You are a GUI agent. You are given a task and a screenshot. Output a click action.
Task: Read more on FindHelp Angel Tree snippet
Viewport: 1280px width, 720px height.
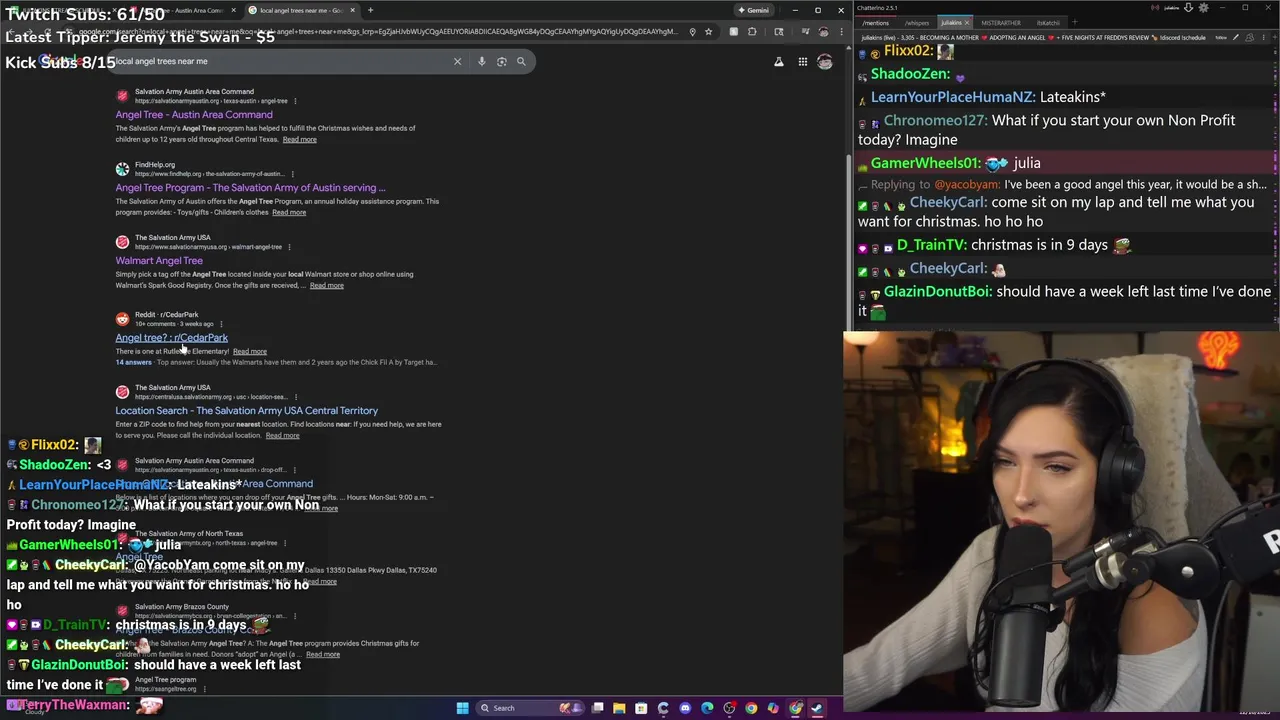289,212
